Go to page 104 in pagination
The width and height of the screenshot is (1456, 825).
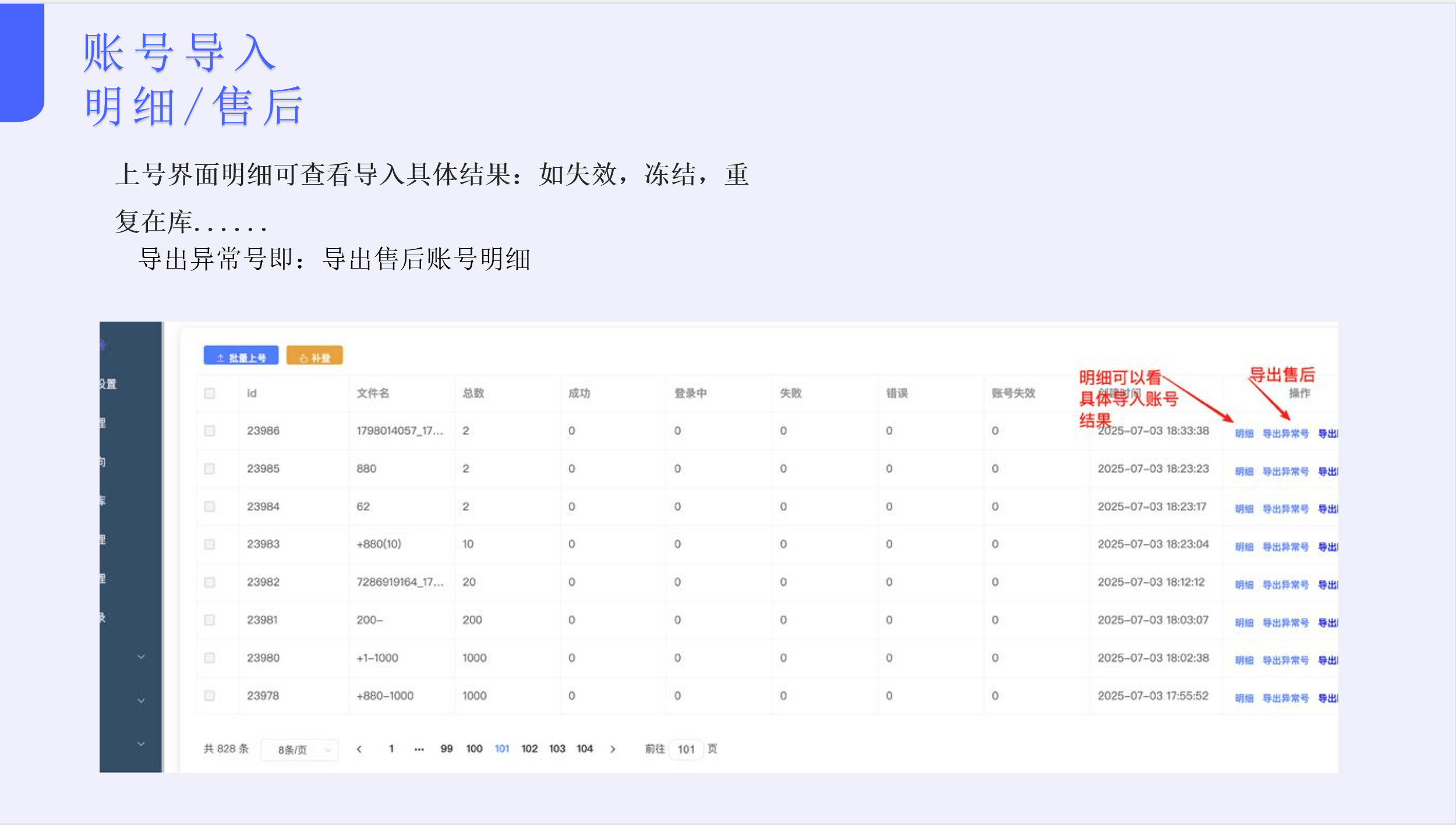585,749
